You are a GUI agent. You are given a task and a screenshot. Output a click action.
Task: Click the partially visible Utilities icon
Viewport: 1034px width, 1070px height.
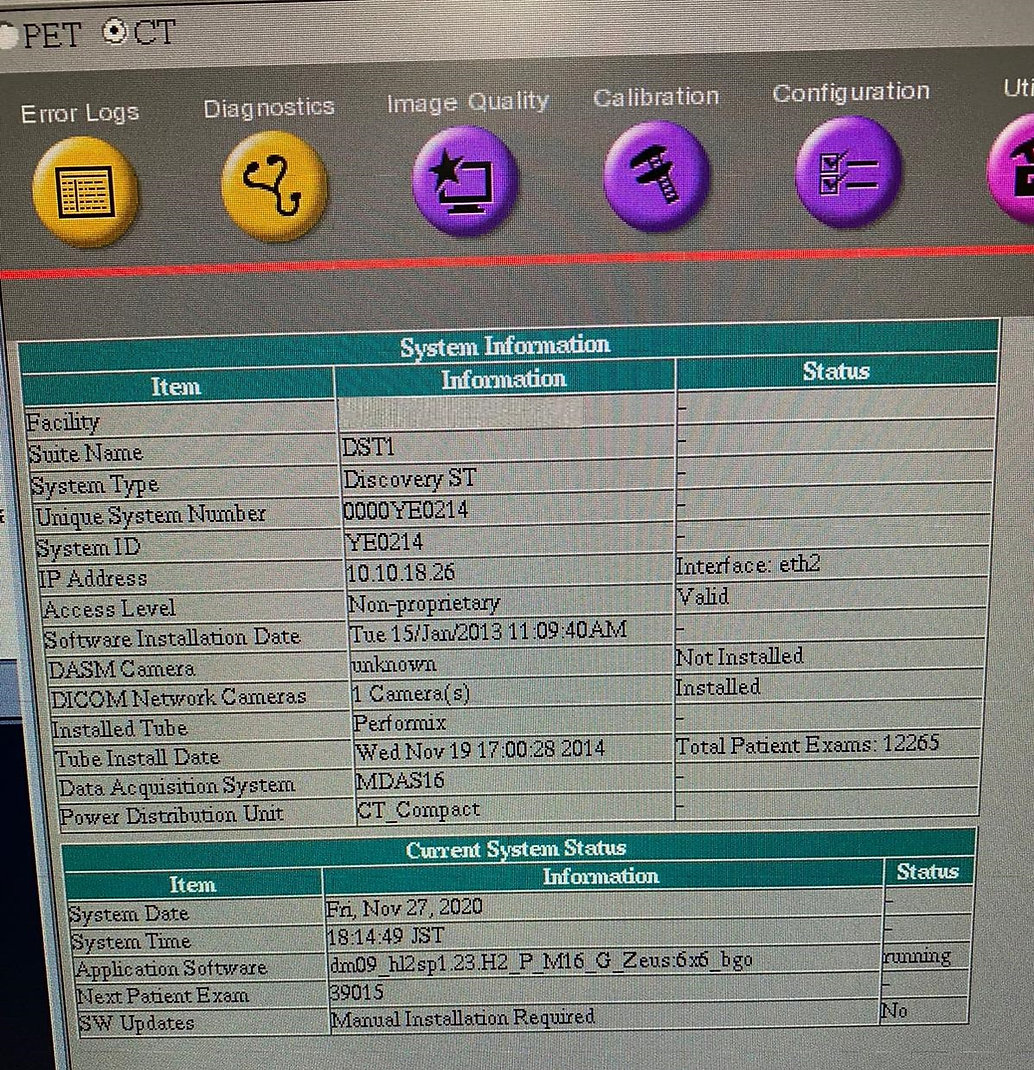(1015, 168)
